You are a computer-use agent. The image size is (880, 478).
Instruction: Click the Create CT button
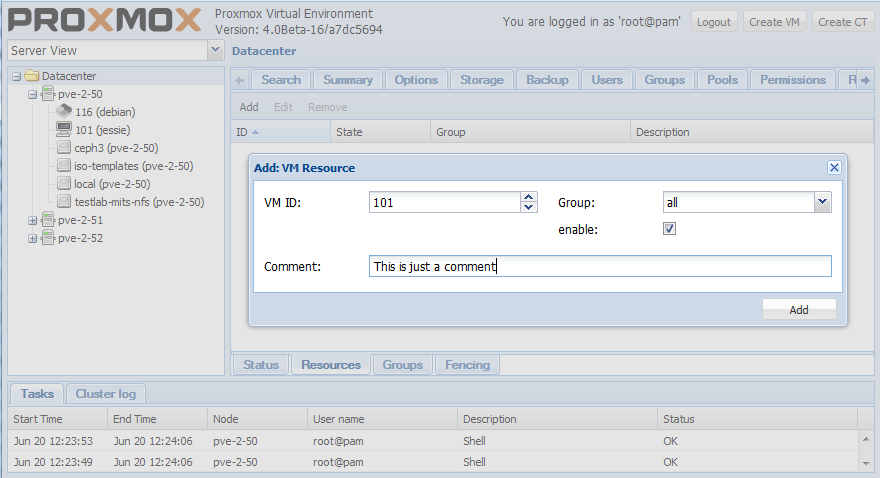842,22
